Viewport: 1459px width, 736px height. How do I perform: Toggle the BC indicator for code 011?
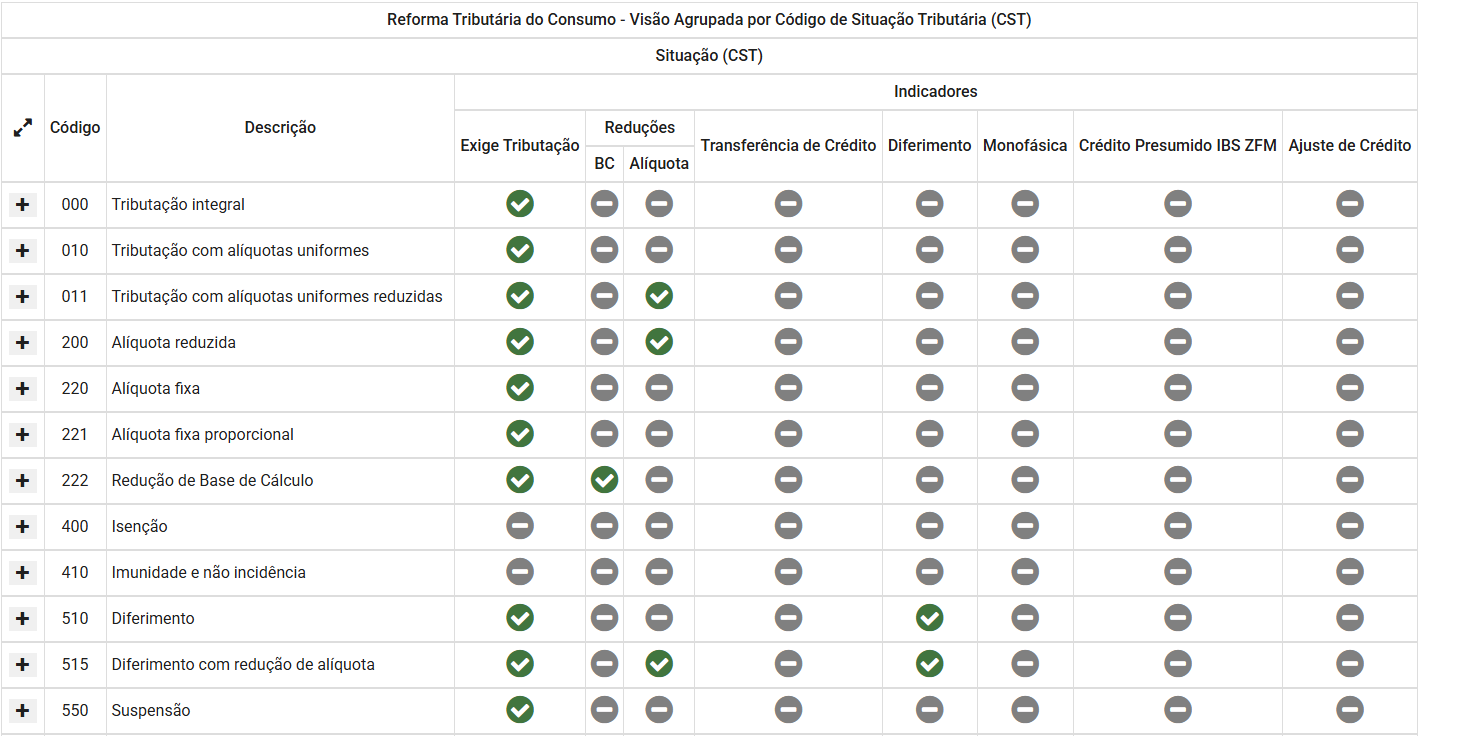(604, 296)
